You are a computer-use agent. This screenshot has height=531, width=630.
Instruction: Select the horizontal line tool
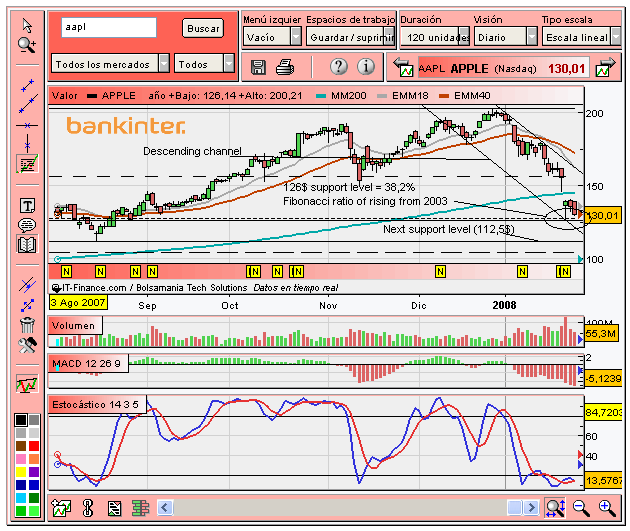[x=27, y=125]
